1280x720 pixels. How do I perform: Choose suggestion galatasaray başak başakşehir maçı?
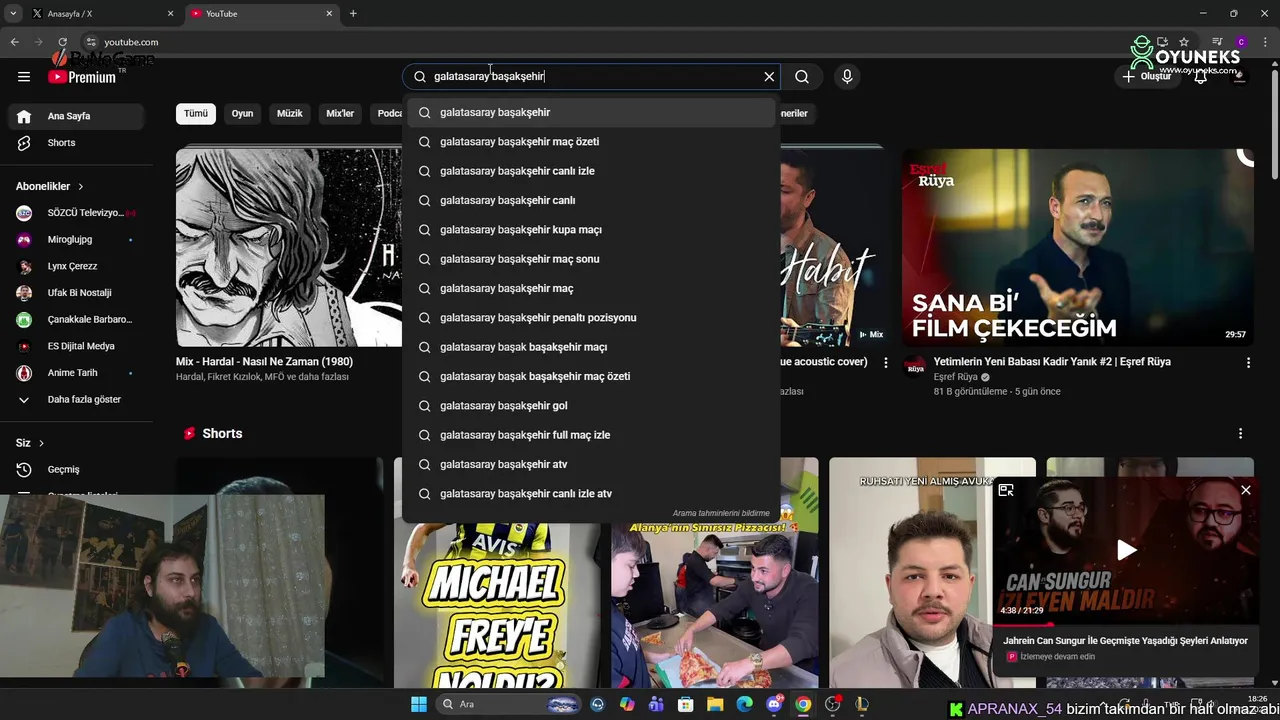(591, 347)
